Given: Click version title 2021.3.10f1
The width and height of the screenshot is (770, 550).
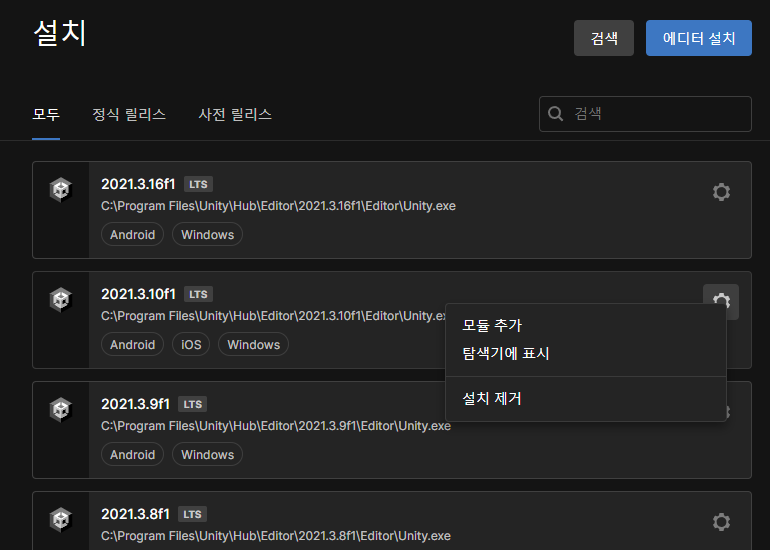Looking at the screenshot, I should tap(138, 294).
